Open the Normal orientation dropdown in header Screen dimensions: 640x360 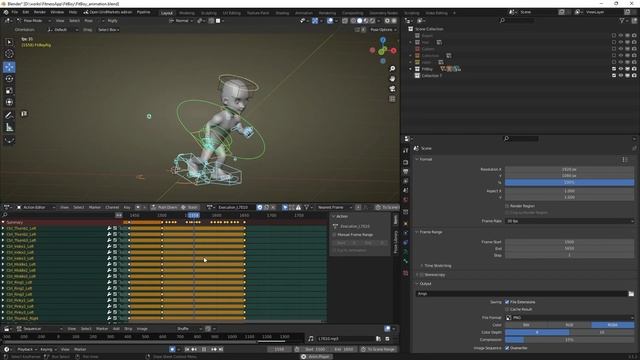[x=181, y=20]
